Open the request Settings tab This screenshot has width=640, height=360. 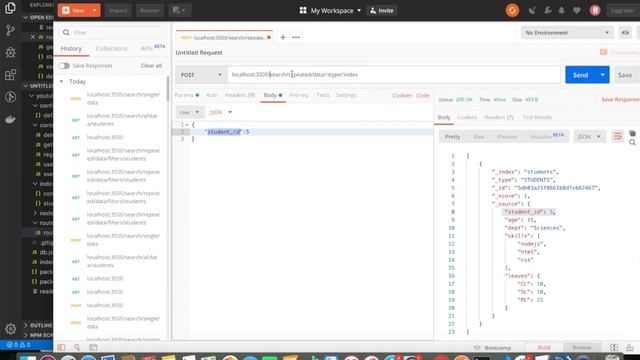click(x=346, y=95)
